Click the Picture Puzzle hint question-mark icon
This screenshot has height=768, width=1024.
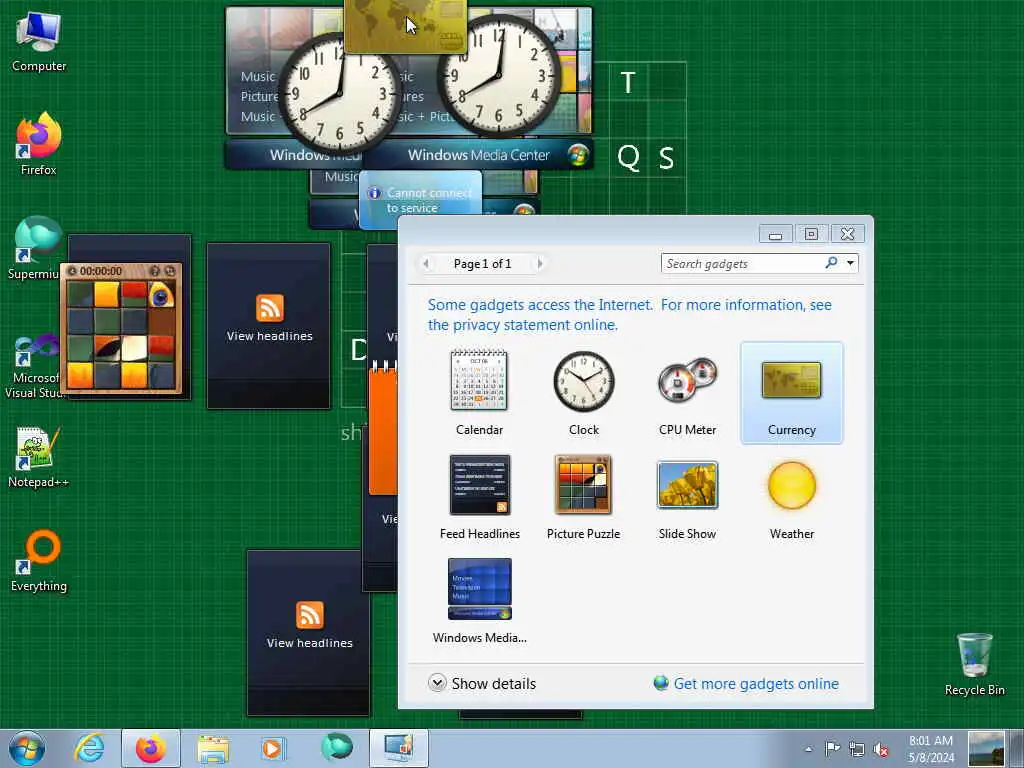155,271
